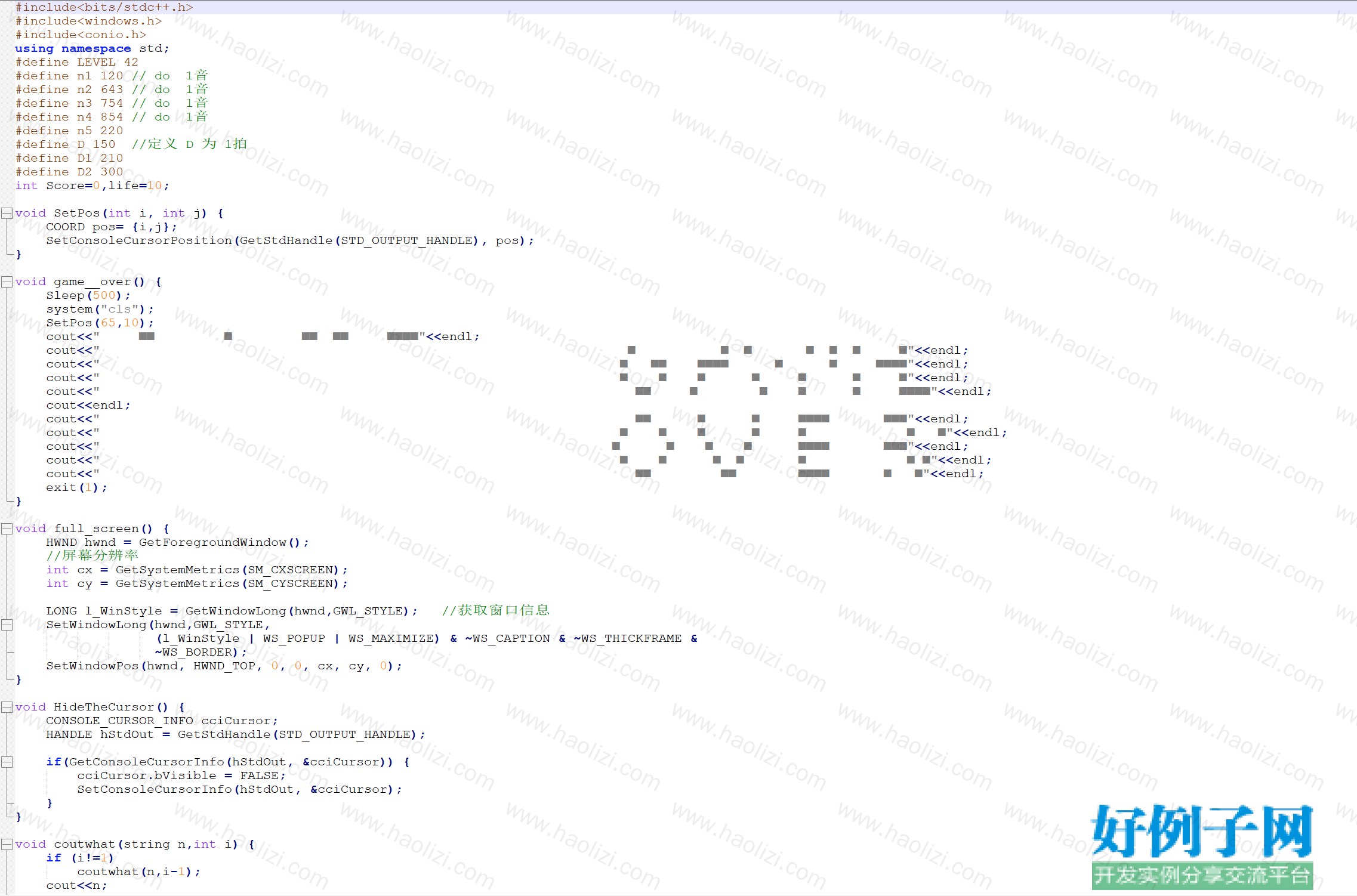Collapse the HideTheCursor function fold marker
This screenshot has height=896, width=1357.
pos(7,707)
